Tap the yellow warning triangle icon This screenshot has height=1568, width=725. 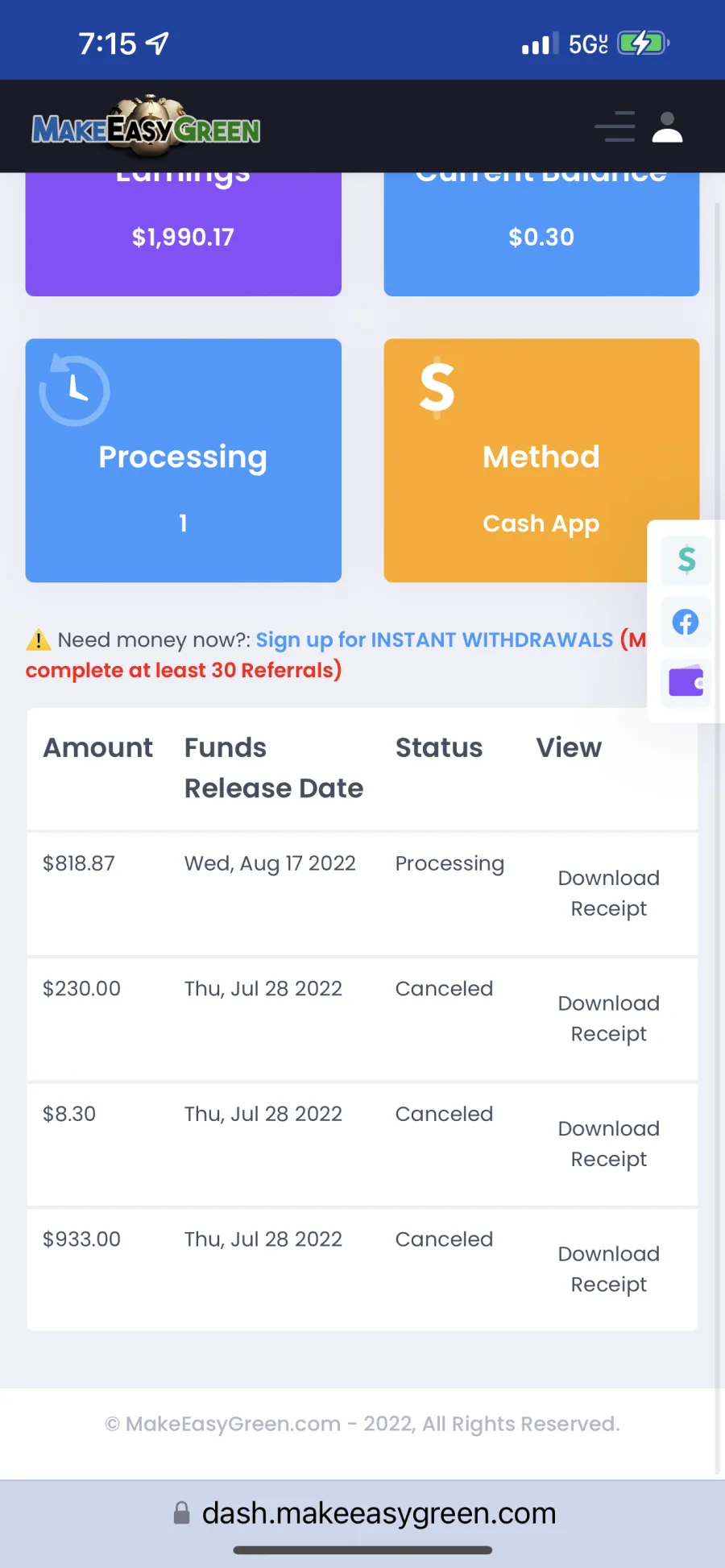click(x=38, y=640)
